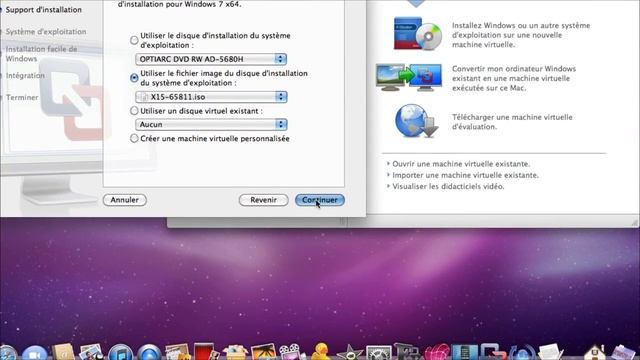Click the window resize grip at bottom-right corner
Viewport: 640px width, 360px height.
(x=634, y=222)
